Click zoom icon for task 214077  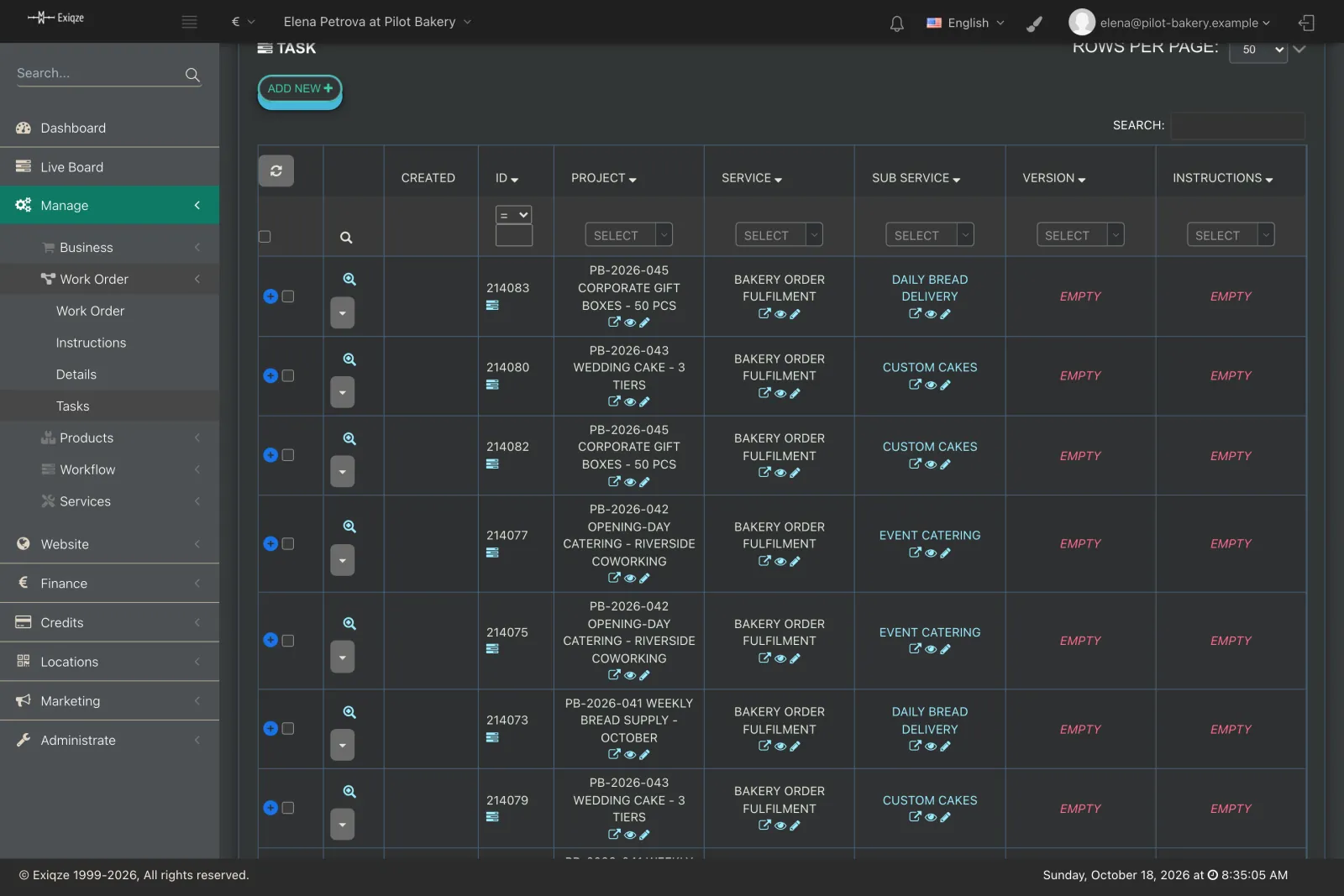point(349,527)
